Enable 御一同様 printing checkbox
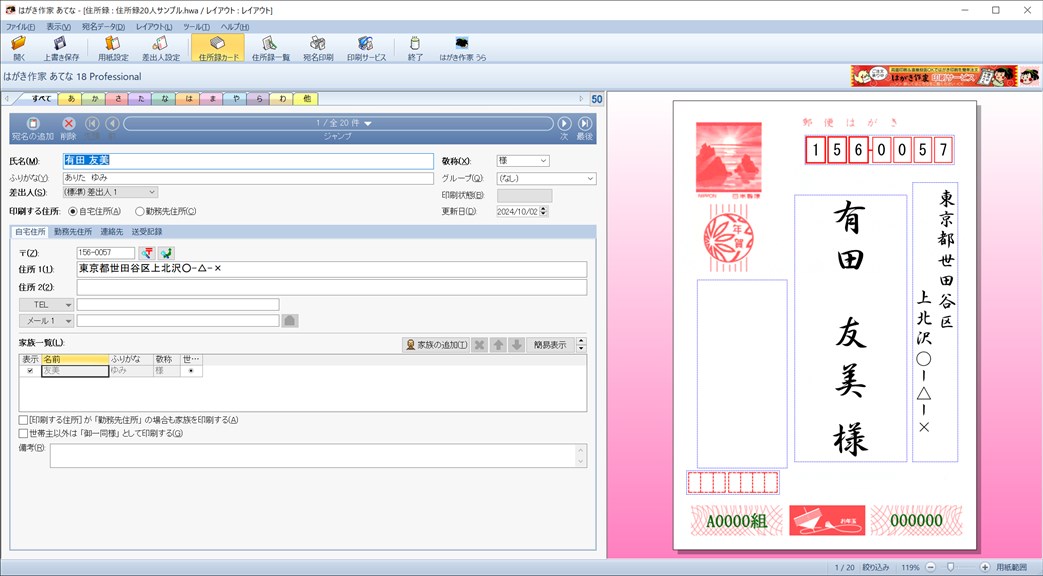Image resolution: width=1043 pixels, height=576 pixels. click(x=23, y=434)
